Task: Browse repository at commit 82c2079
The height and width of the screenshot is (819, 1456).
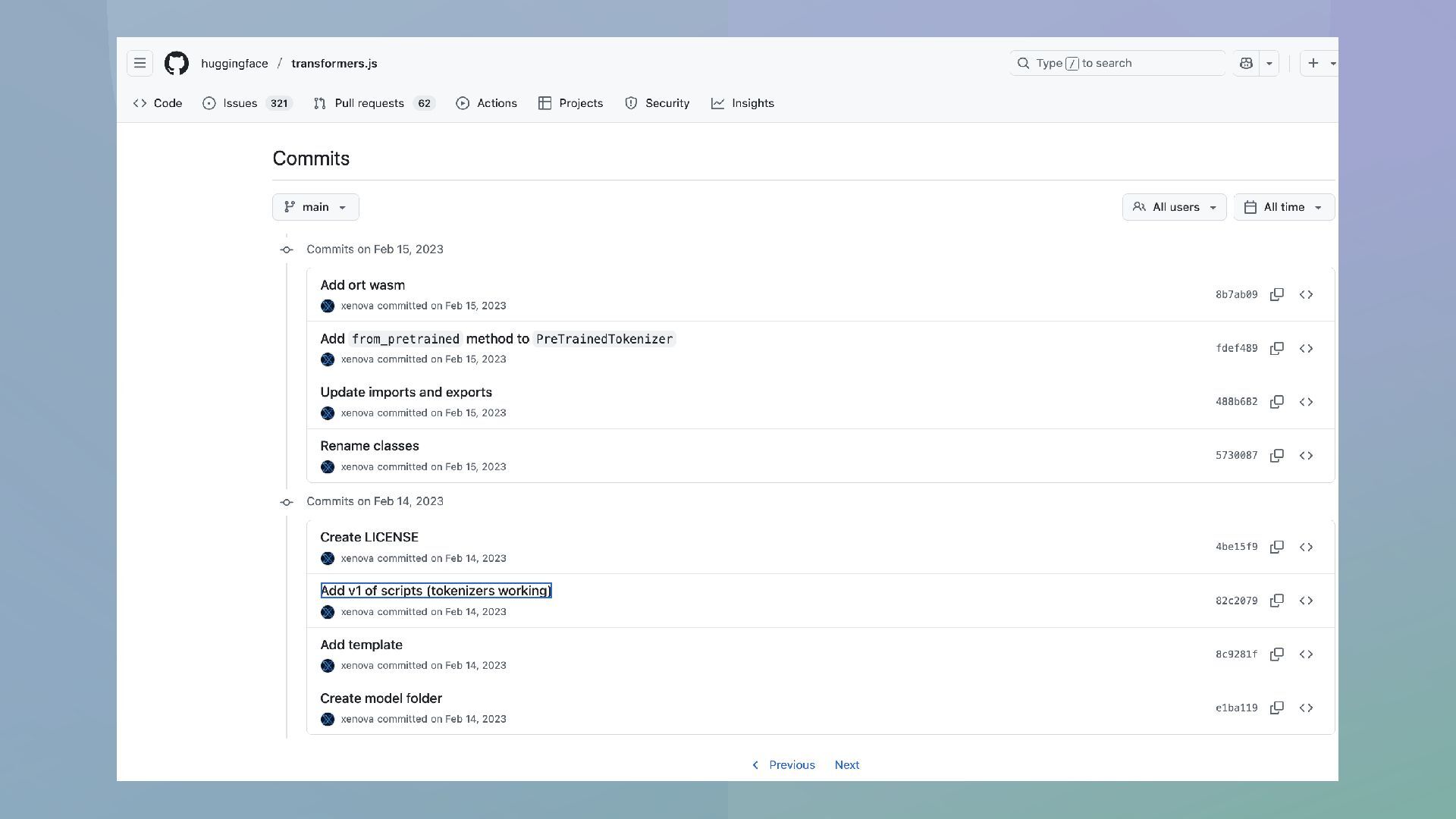Action: (x=1306, y=601)
